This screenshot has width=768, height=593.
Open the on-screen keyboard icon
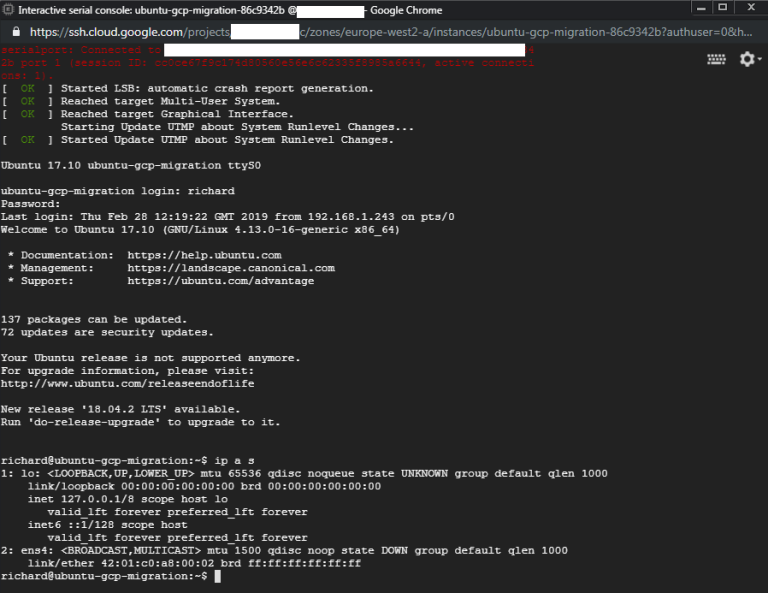coord(716,60)
